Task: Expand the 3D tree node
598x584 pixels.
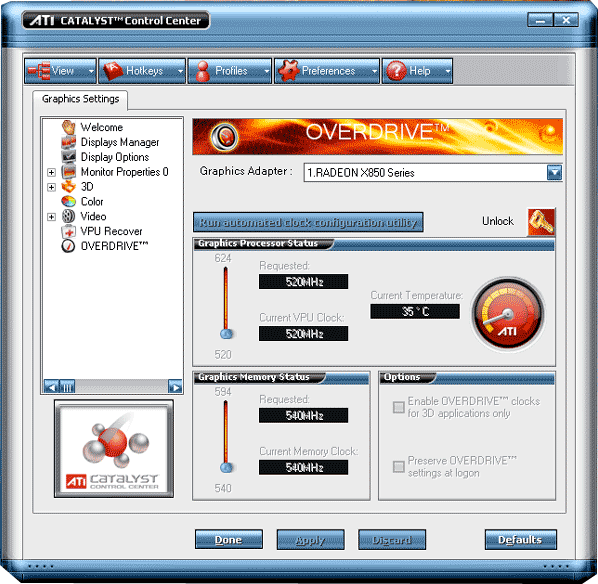Action: click(51, 187)
